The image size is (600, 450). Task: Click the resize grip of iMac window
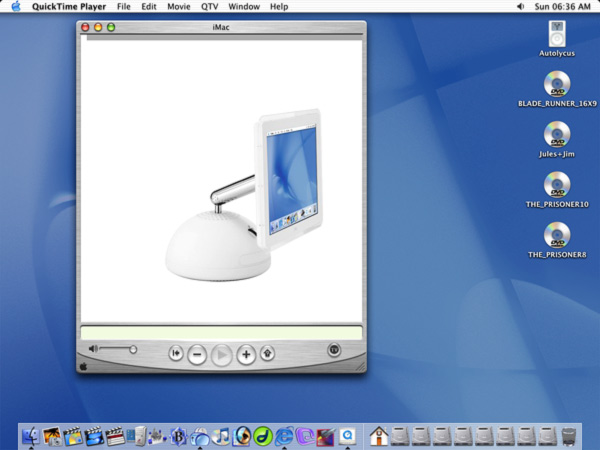(360, 367)
